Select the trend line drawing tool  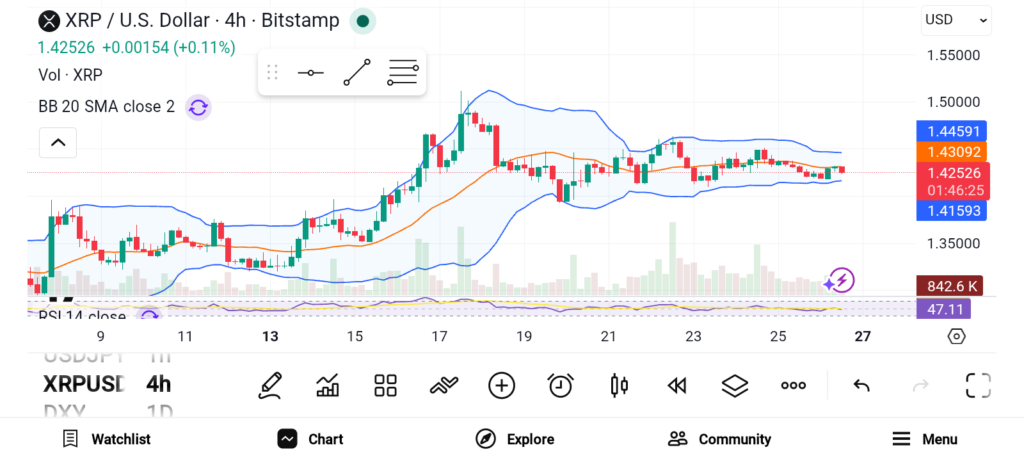point(356,73)
